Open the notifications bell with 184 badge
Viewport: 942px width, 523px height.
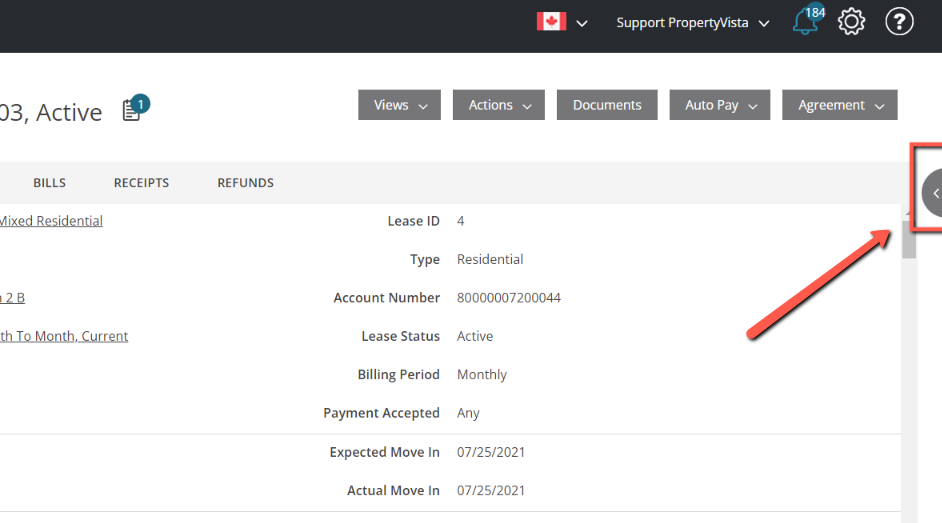point(808,22)
